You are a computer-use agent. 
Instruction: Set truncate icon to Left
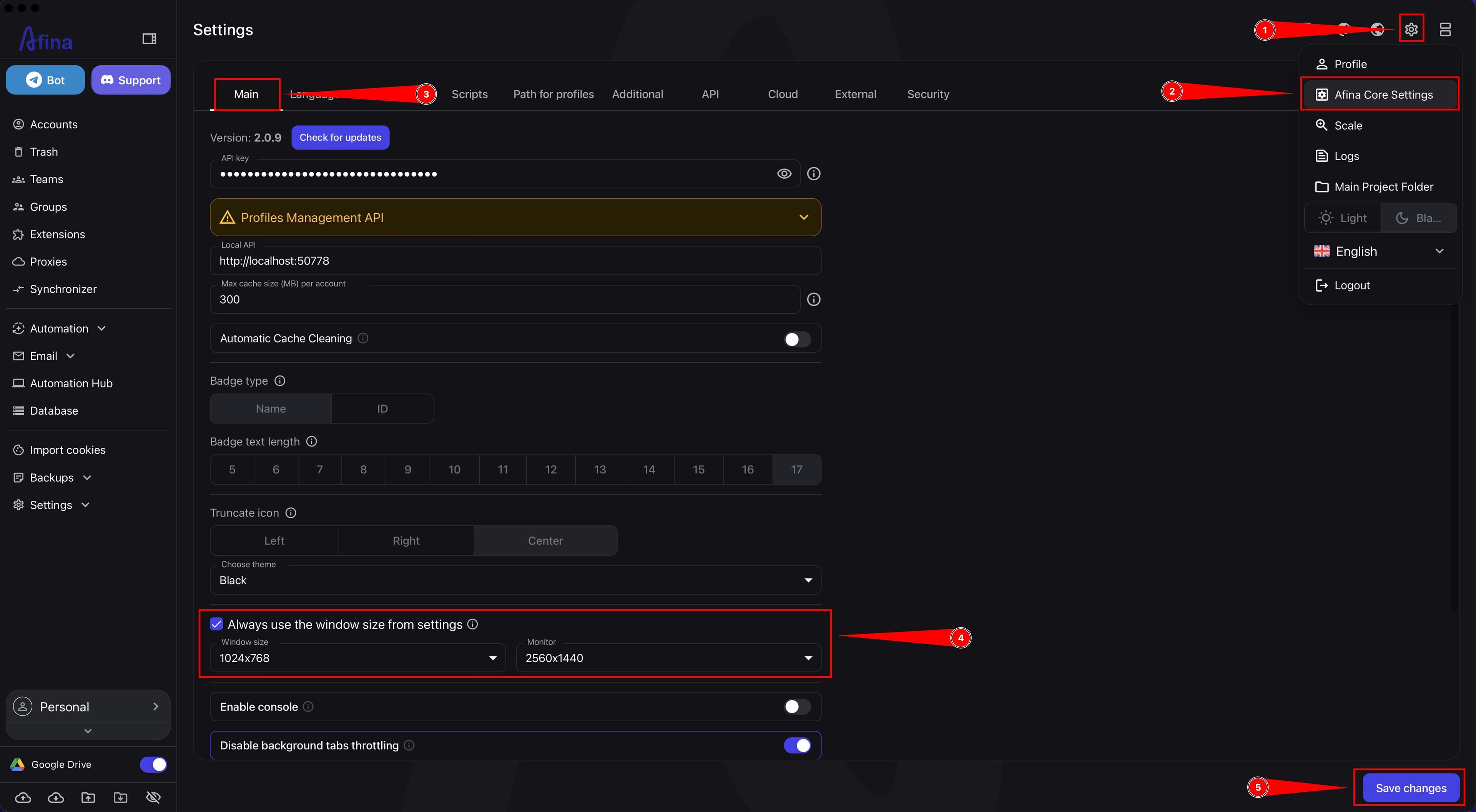click(x=274, y=540)
